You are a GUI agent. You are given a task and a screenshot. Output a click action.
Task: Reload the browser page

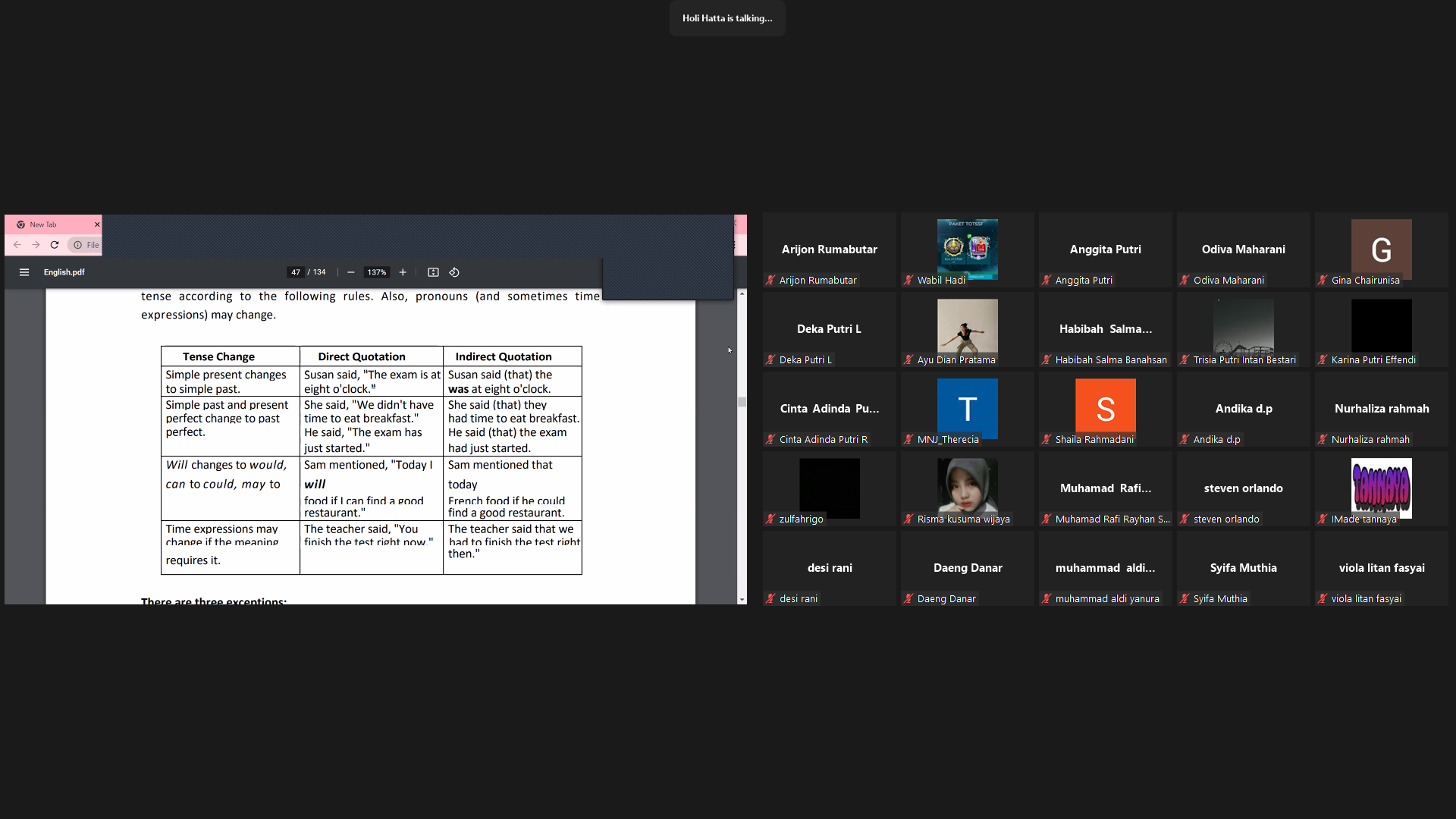tap(55, 245)
